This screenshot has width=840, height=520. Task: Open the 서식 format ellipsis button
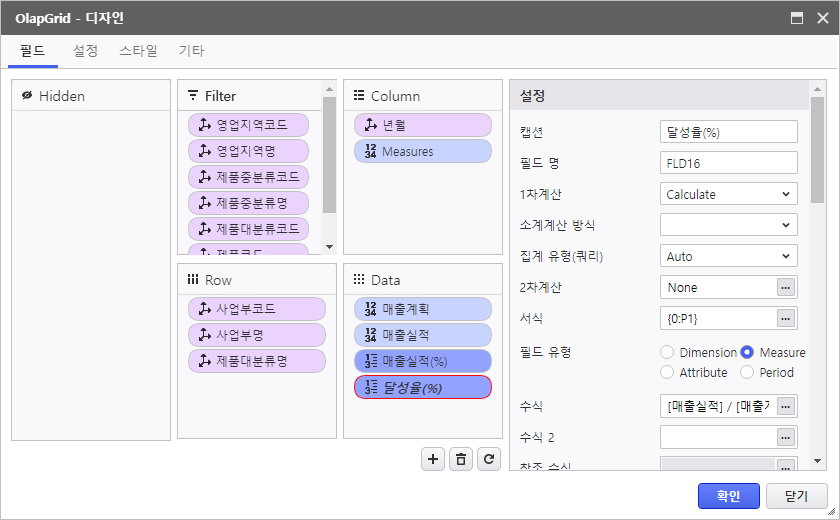786,318
